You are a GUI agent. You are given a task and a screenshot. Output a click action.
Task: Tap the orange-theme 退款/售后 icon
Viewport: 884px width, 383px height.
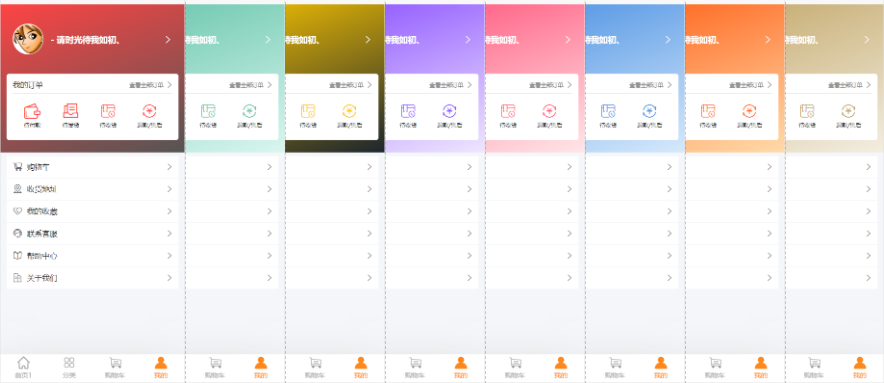(x=749, y=111)
